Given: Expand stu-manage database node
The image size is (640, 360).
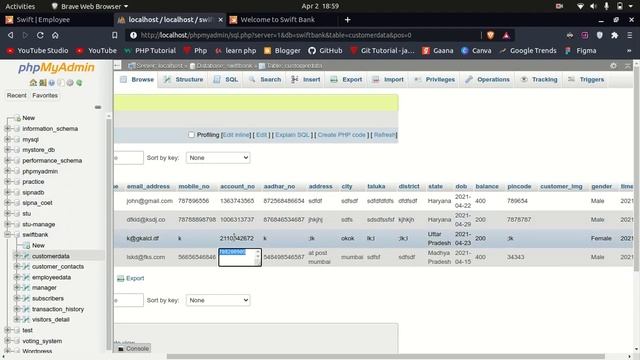Looking at the screenshot, I should (x=7, y=224).
